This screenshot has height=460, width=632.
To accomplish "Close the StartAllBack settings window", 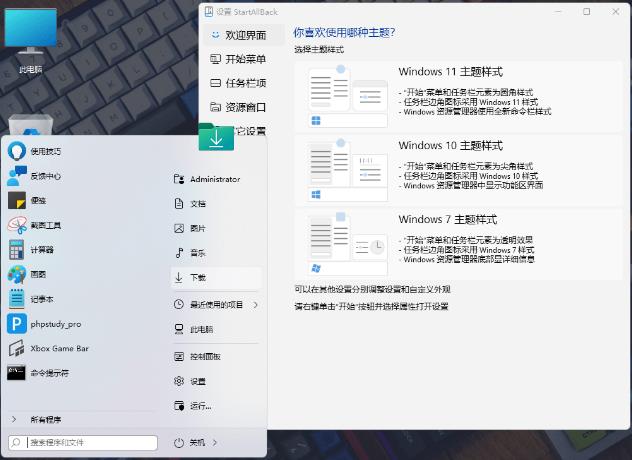I will tap(616, 12).
